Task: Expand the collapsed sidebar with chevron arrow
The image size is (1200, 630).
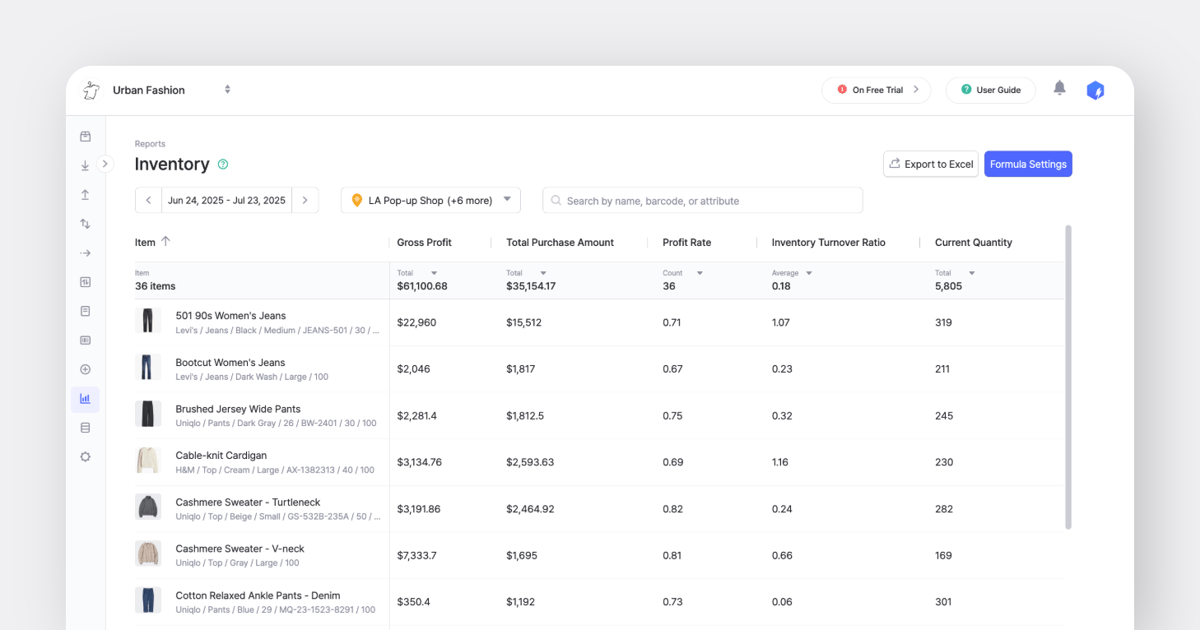Action: pyautogui.click(x=106, y=164)
